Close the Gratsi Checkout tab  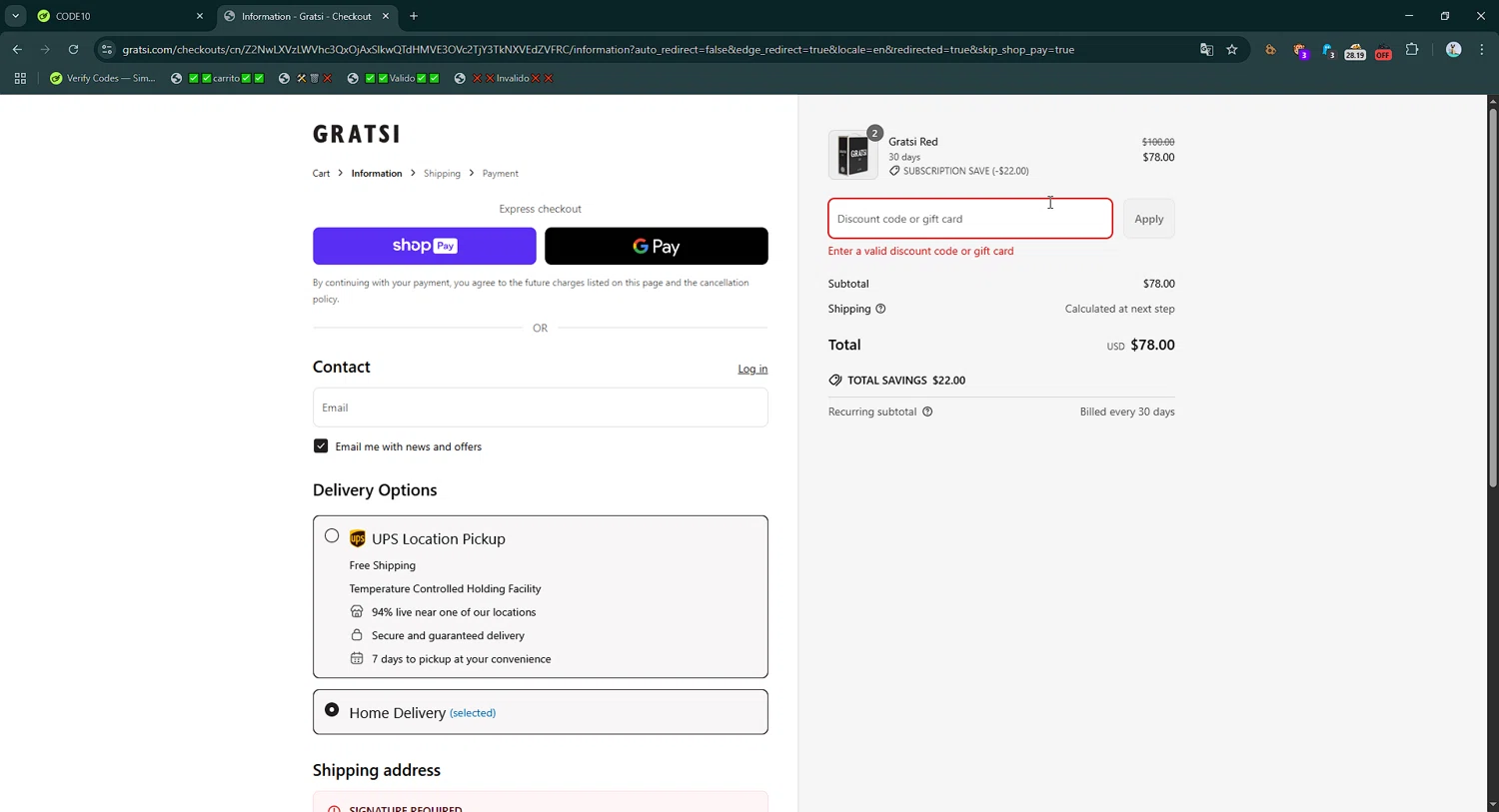coord(386,16)
